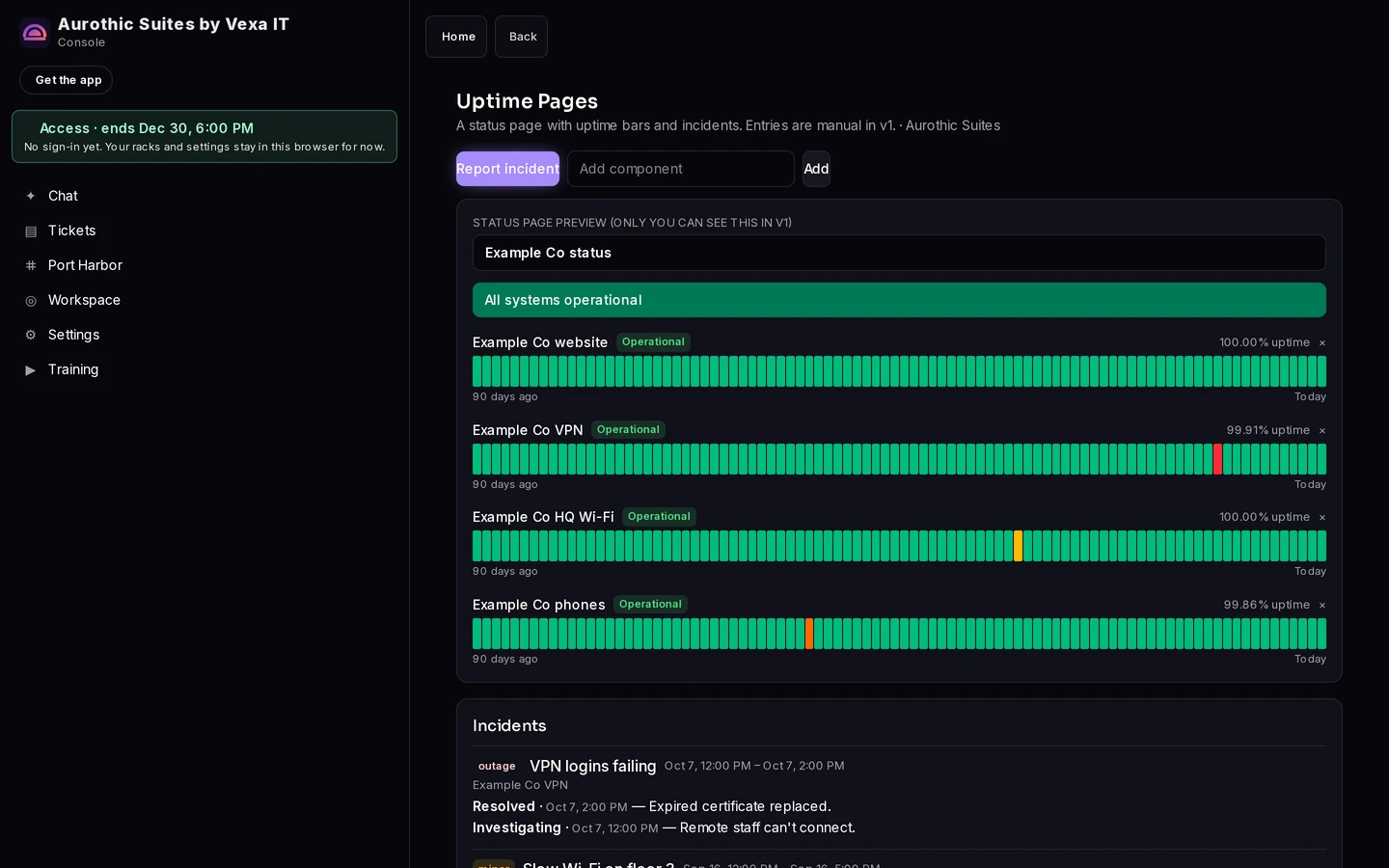Viewport: 1389px width, 868px height.
Task: Remove the Example Co phones component
Action: (1321, 605)
